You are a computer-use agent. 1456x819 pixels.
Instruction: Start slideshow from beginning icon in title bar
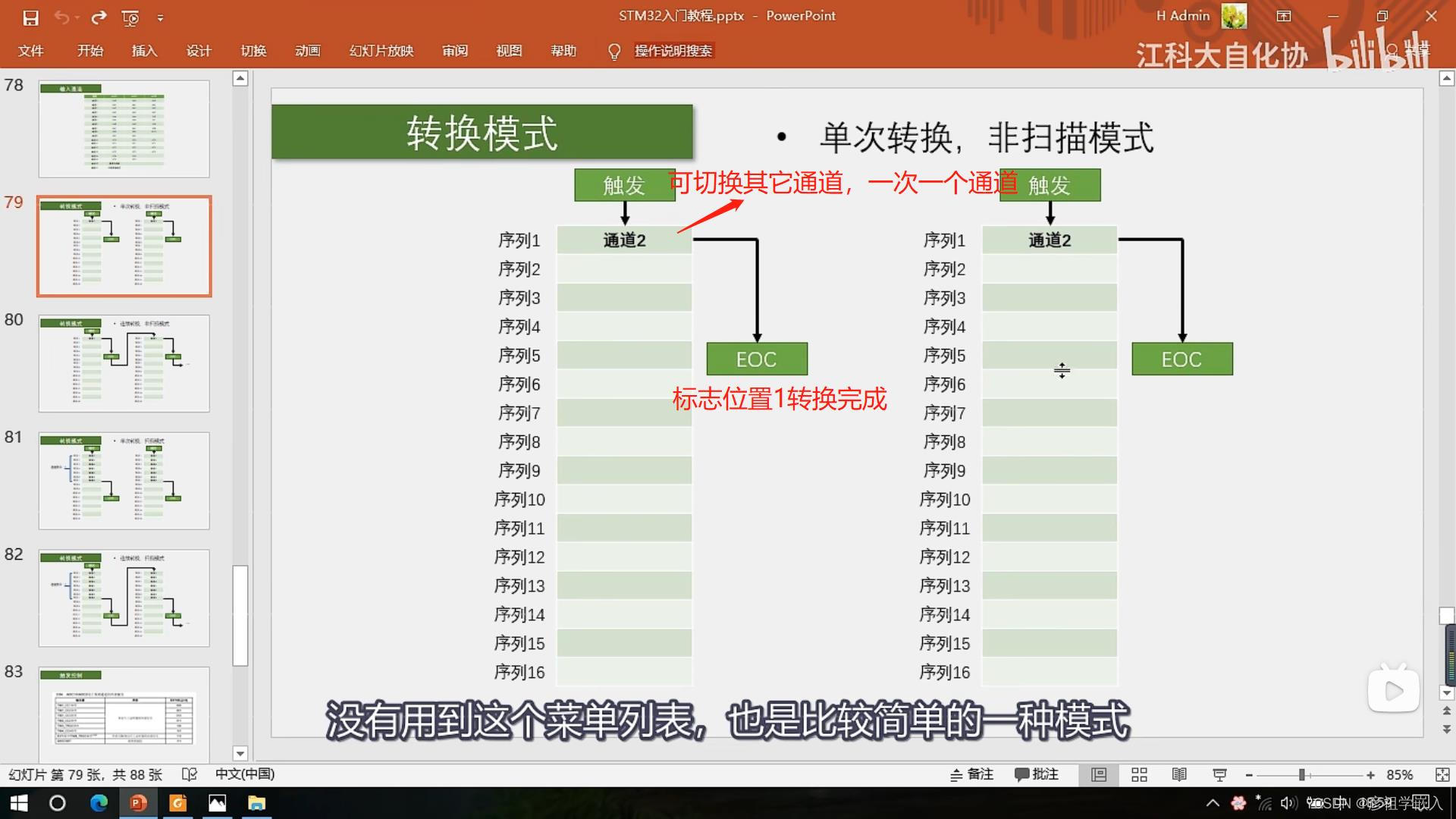130,17
